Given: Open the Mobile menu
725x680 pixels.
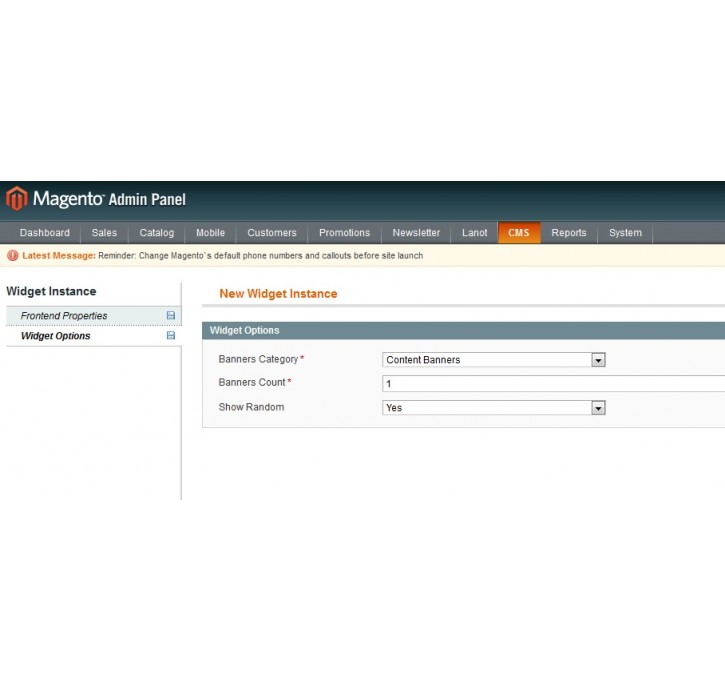Looking at the screenshot, I should coord(210,233).
